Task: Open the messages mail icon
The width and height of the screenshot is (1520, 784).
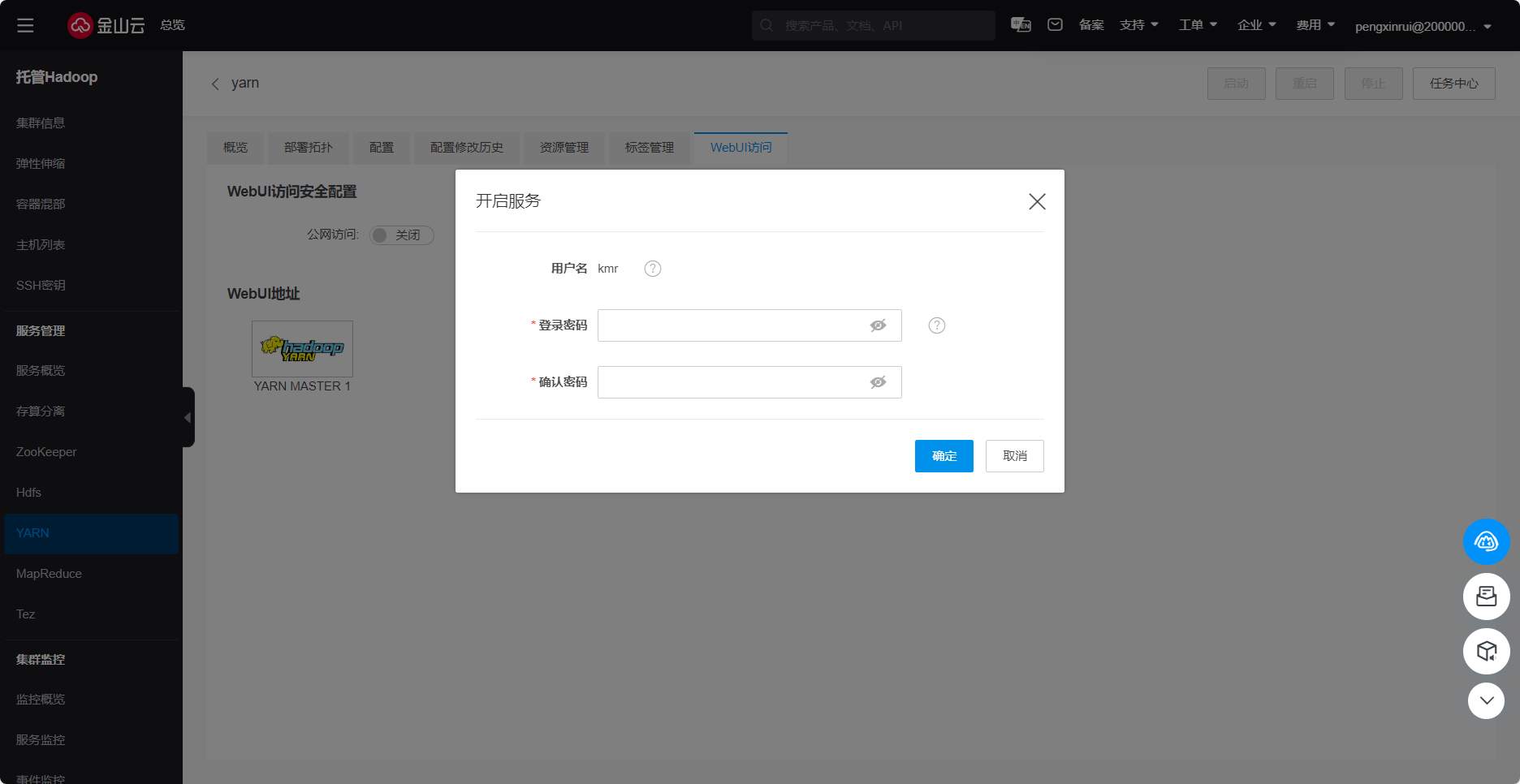Action: 1055,25
